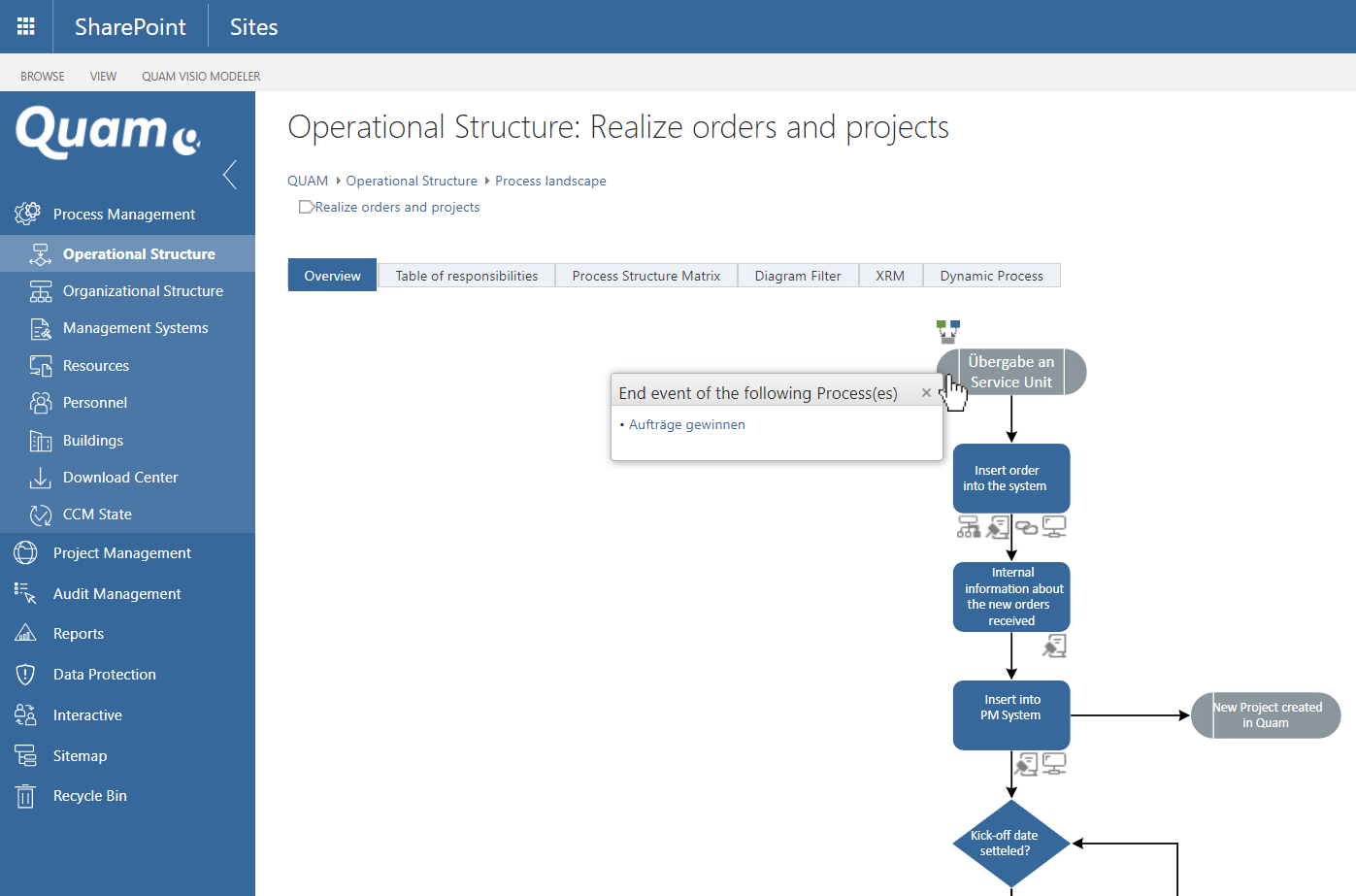The image size is (1356, 896).
Task: Click the computer icon under Insert into PM System
Action: pyautogui.click(x=1054, y=764)
